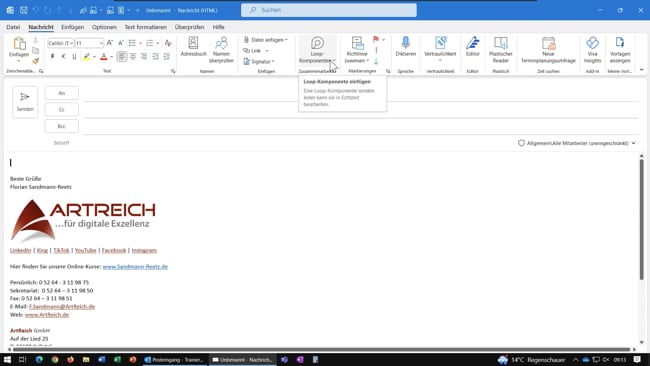Click the red follow-up flag
Viewport: 650px width, 366px height.
point(376,39)
